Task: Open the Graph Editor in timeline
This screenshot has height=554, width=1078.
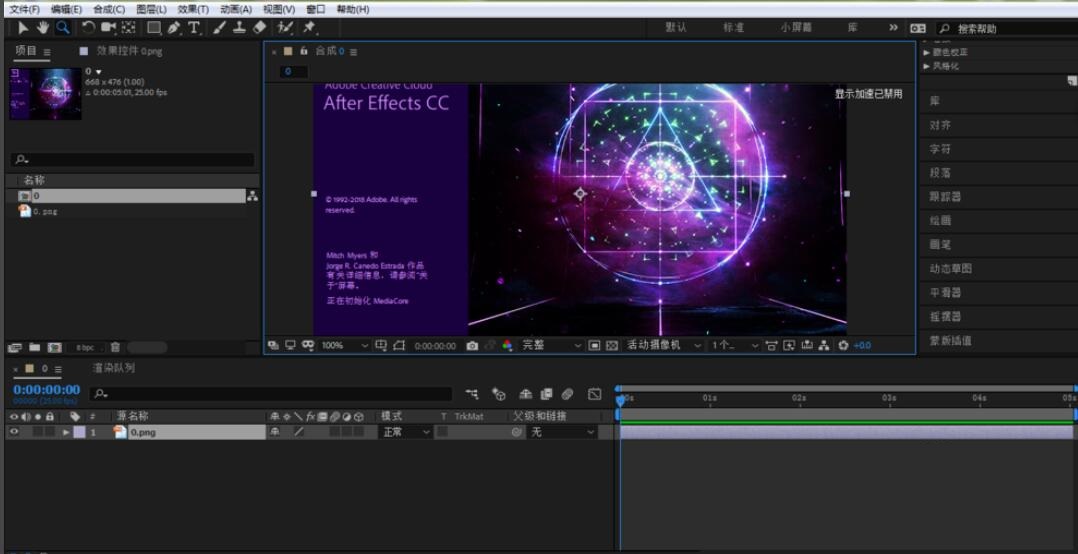Action: click(x=595, y=394)
